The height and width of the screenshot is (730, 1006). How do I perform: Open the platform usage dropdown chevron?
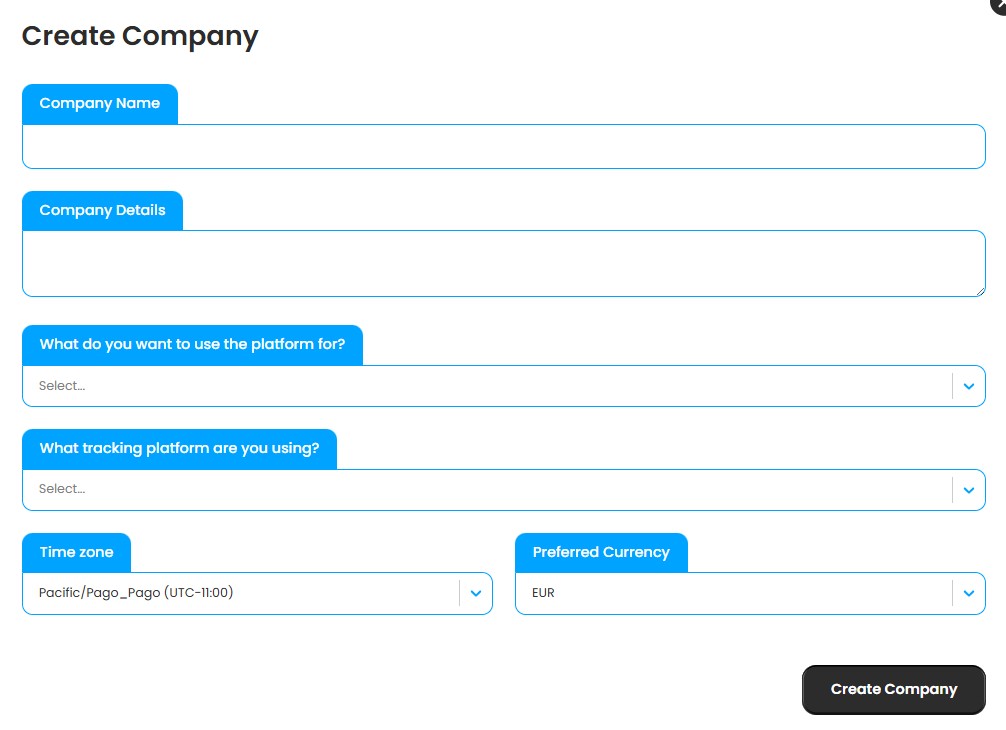pos(968,385)
